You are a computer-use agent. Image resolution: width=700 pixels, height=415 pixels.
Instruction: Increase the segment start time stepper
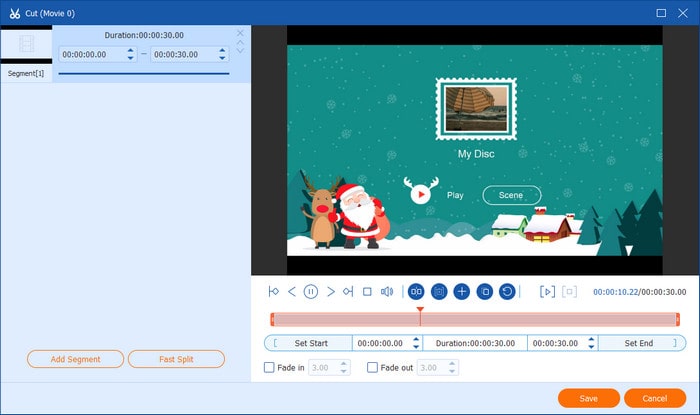tap(129, 51)
